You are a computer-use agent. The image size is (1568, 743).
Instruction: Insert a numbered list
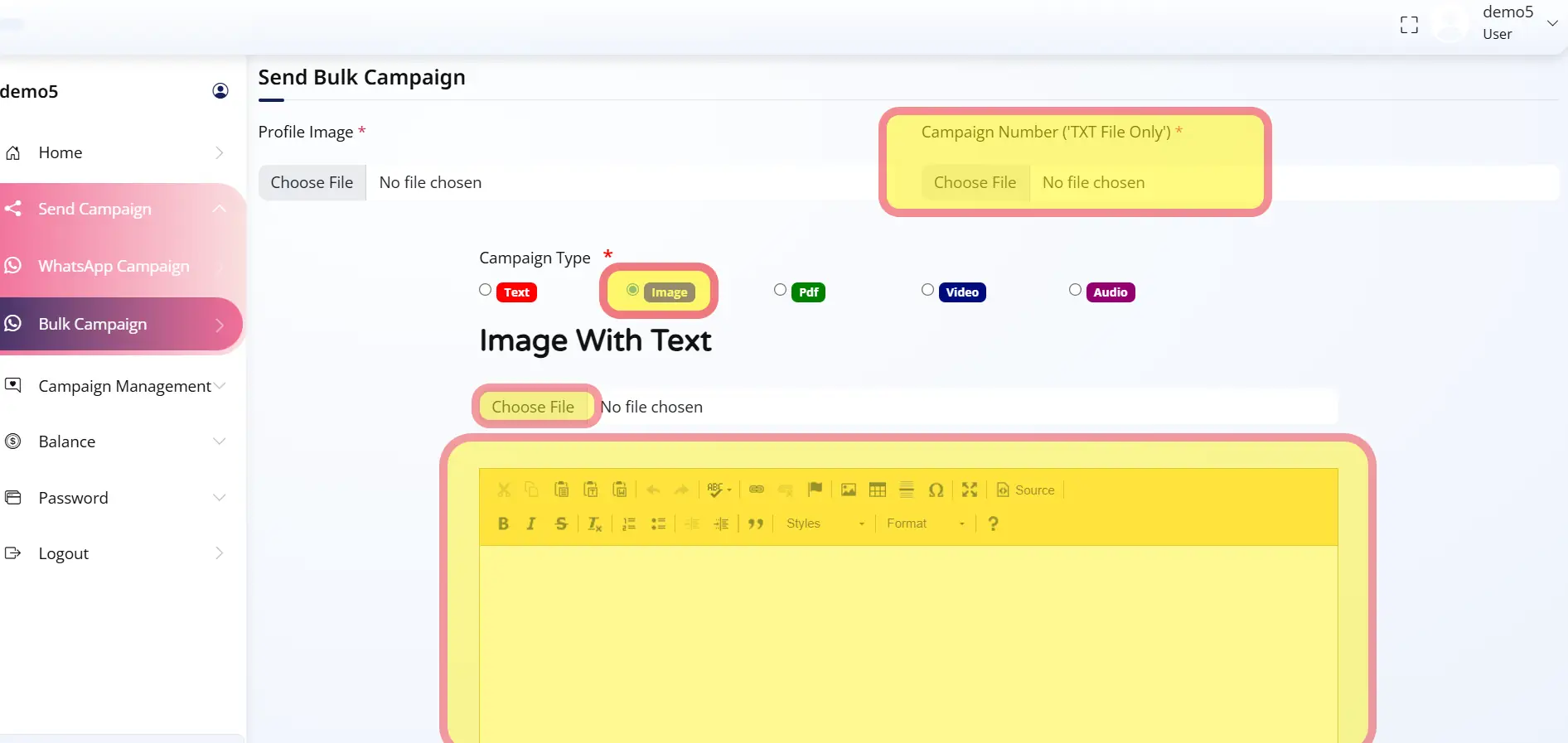click(629, 523)
